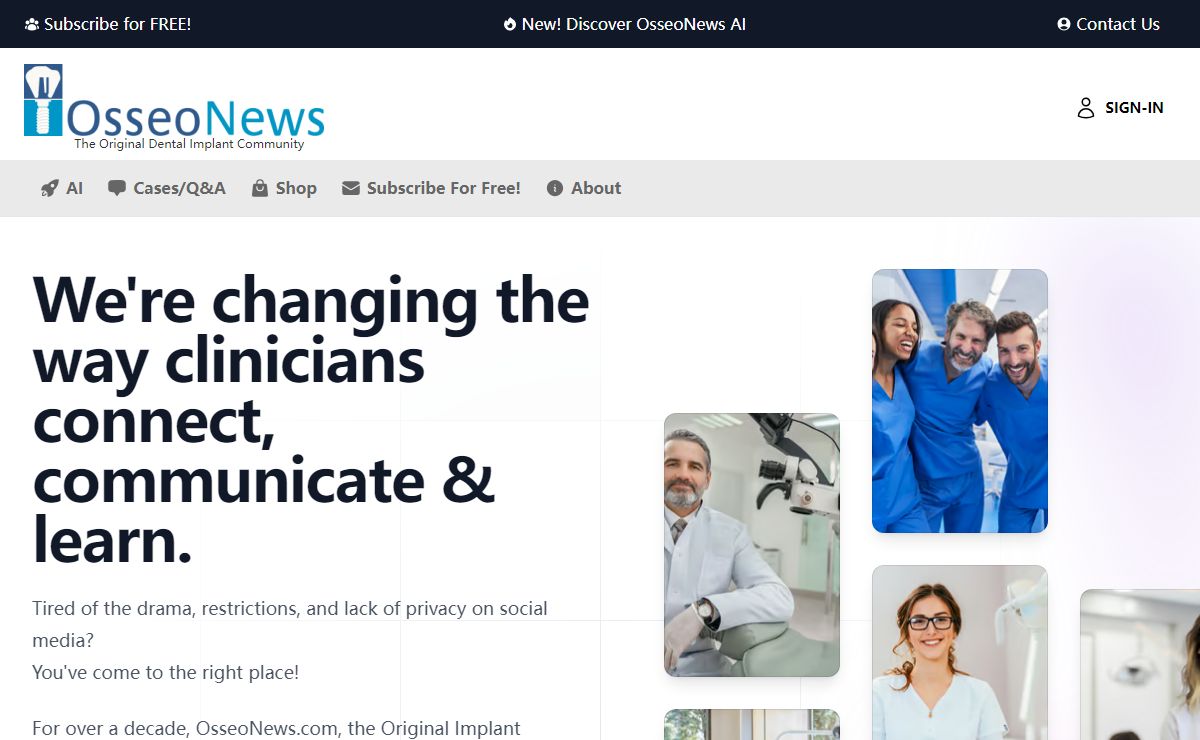This screenshot has height=740, width=1200.
Task: Click the envelope Subscribe icon
Action: [350, 188]
